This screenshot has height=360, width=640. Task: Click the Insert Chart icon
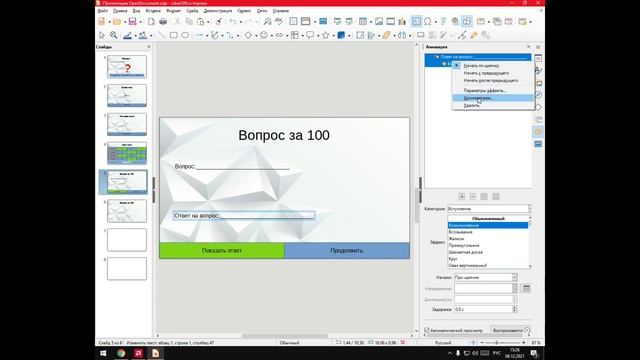[x=402, y=22]
